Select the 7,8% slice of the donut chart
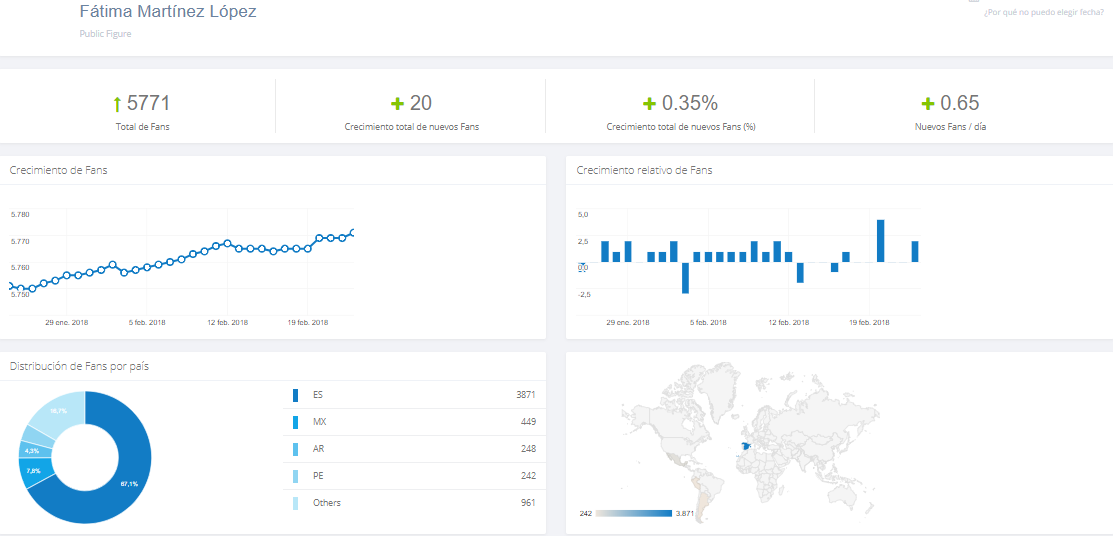1113x536 pixels. tap(35, 471)
